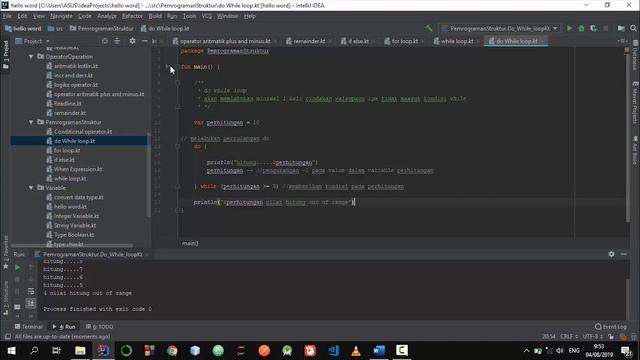
Task: Switch to the while loop.kt tab
Action: [457, 41]
